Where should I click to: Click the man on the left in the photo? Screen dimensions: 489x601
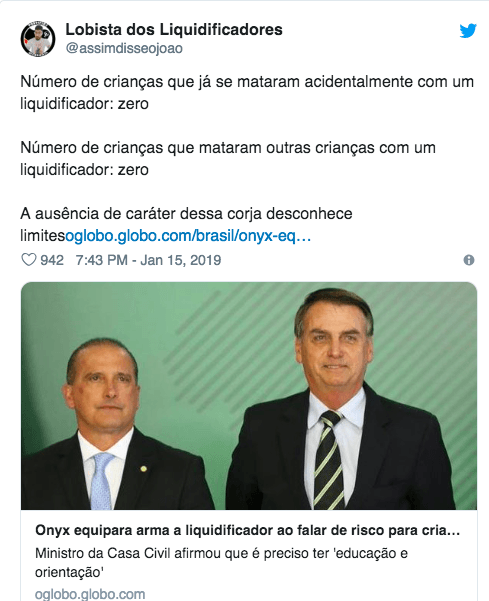[x=109, y=424]
